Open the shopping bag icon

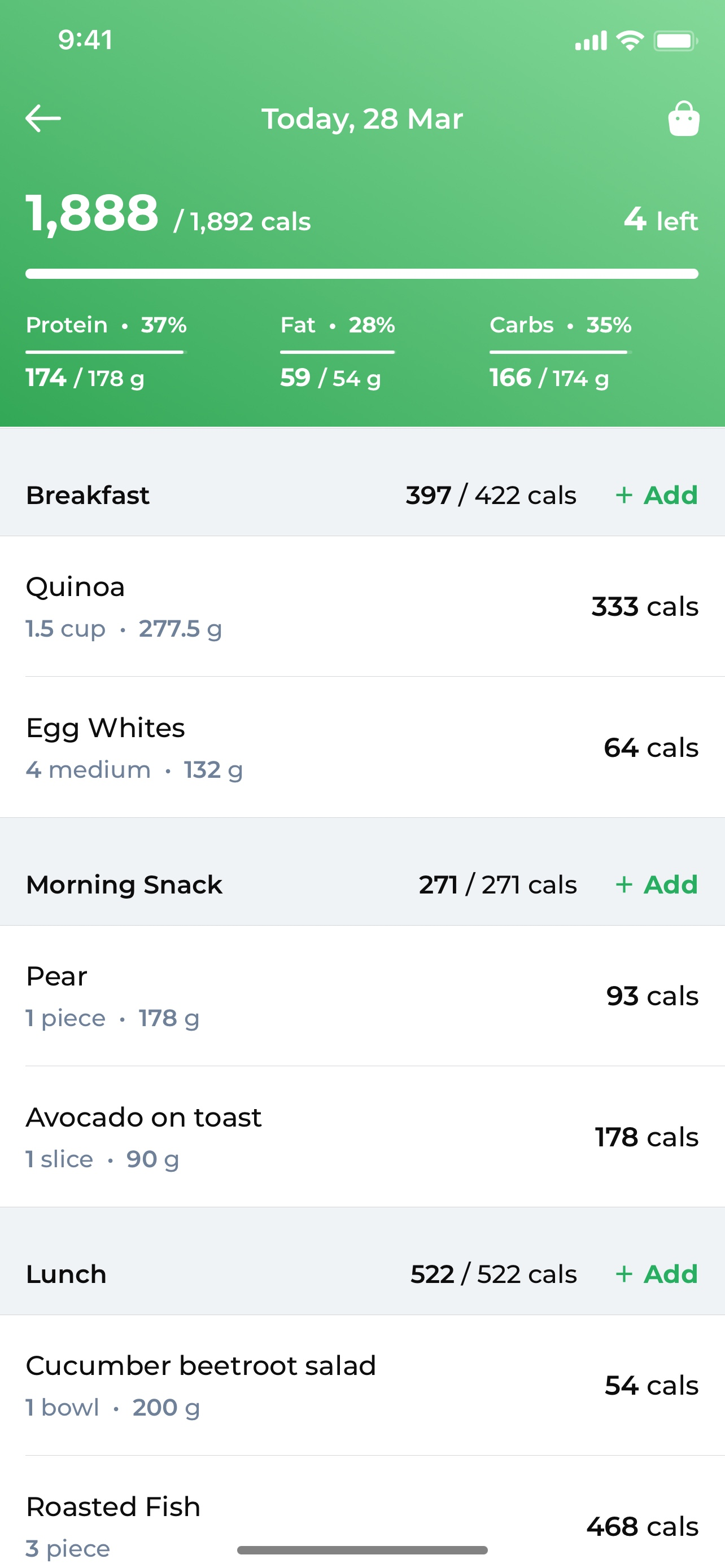coord(684,119)
